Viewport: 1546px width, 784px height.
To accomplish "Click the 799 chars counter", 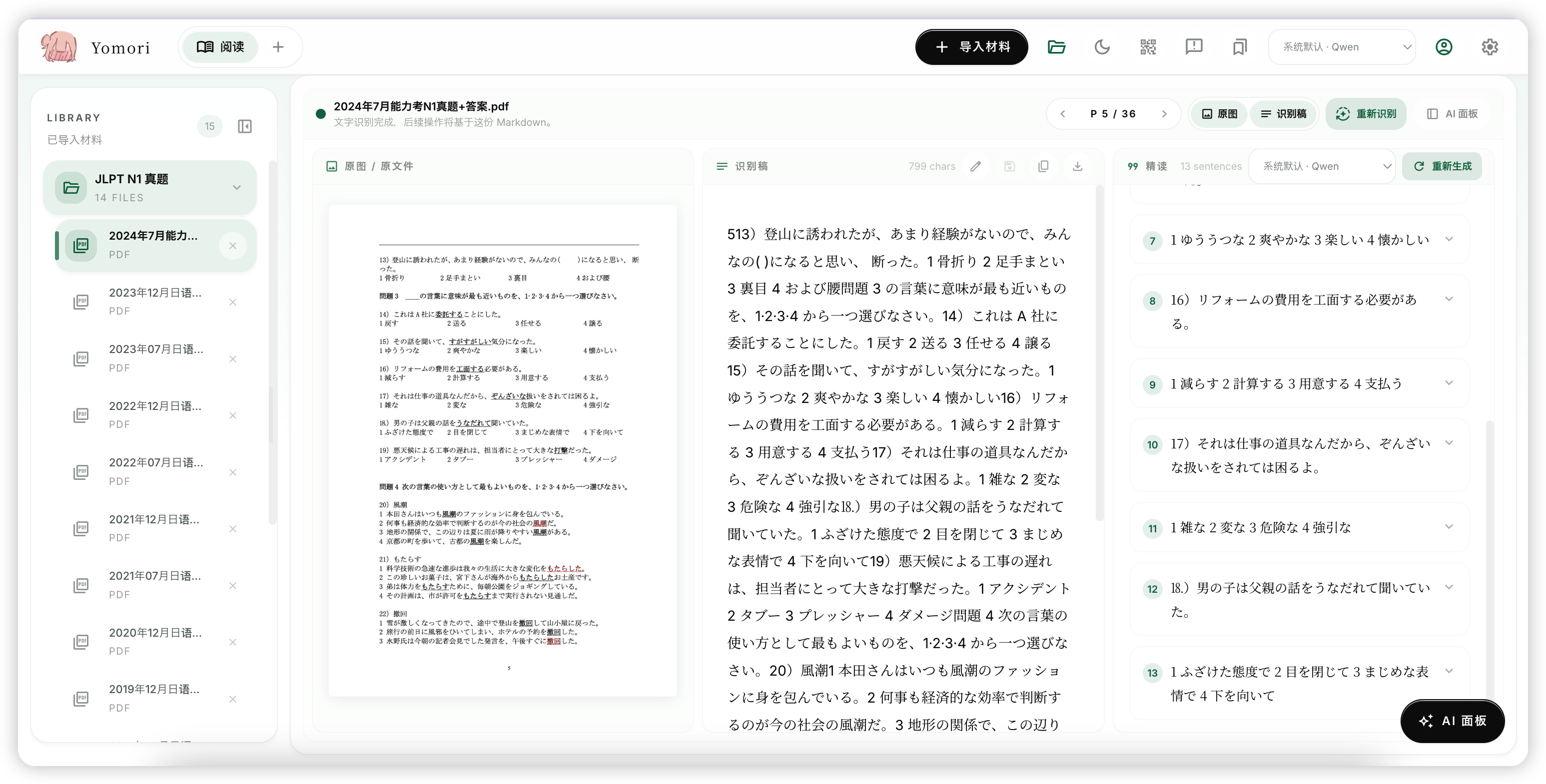I will click(x=931, y=166).
